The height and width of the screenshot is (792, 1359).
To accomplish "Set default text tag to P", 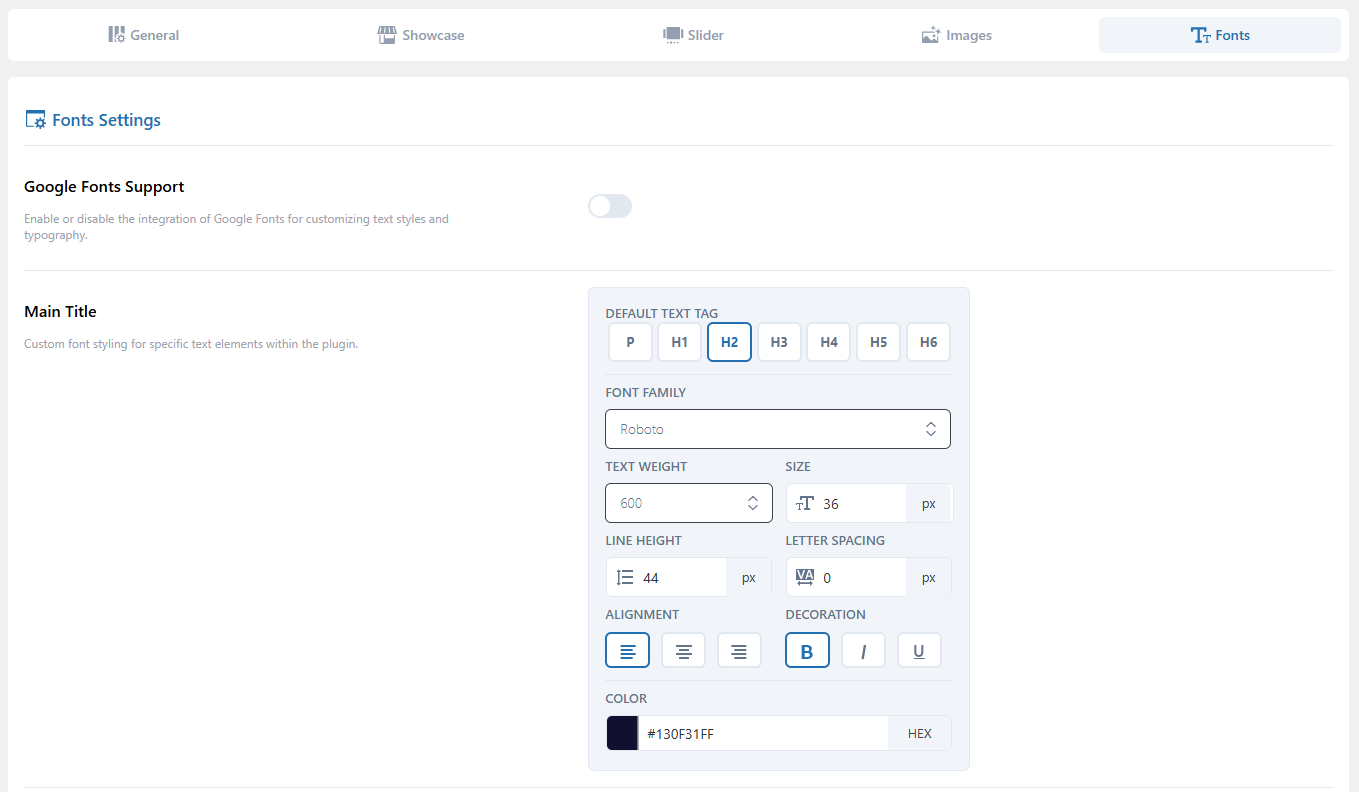I will point(630,342).
